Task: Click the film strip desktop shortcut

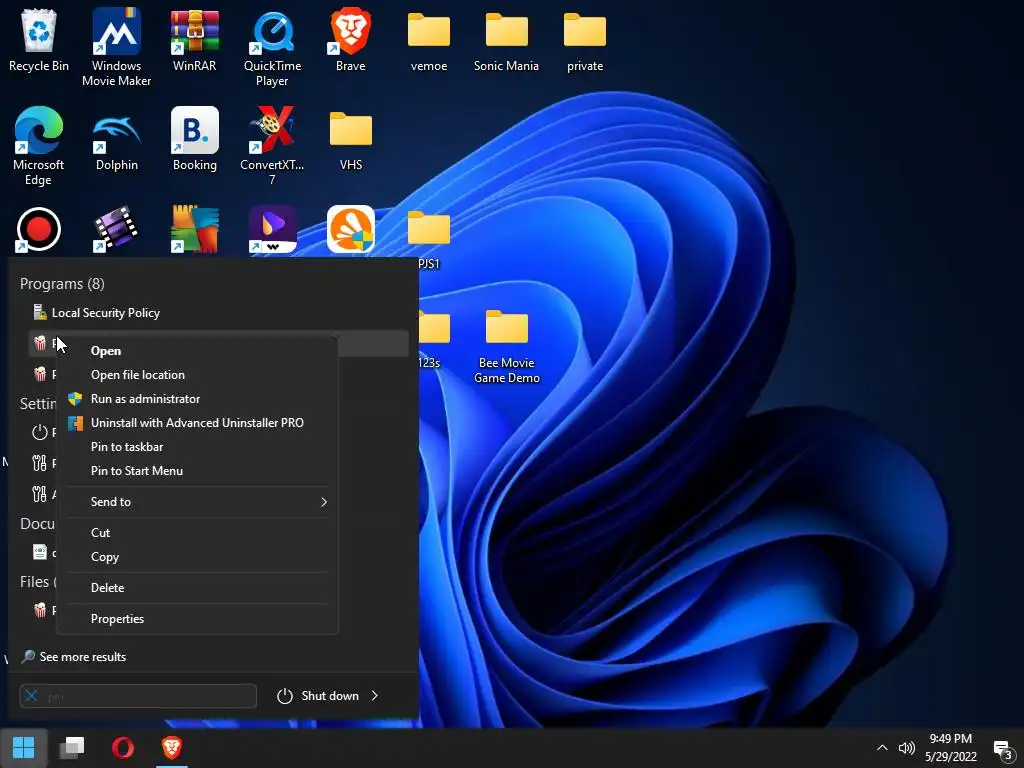Action: [x=116, y=230]
